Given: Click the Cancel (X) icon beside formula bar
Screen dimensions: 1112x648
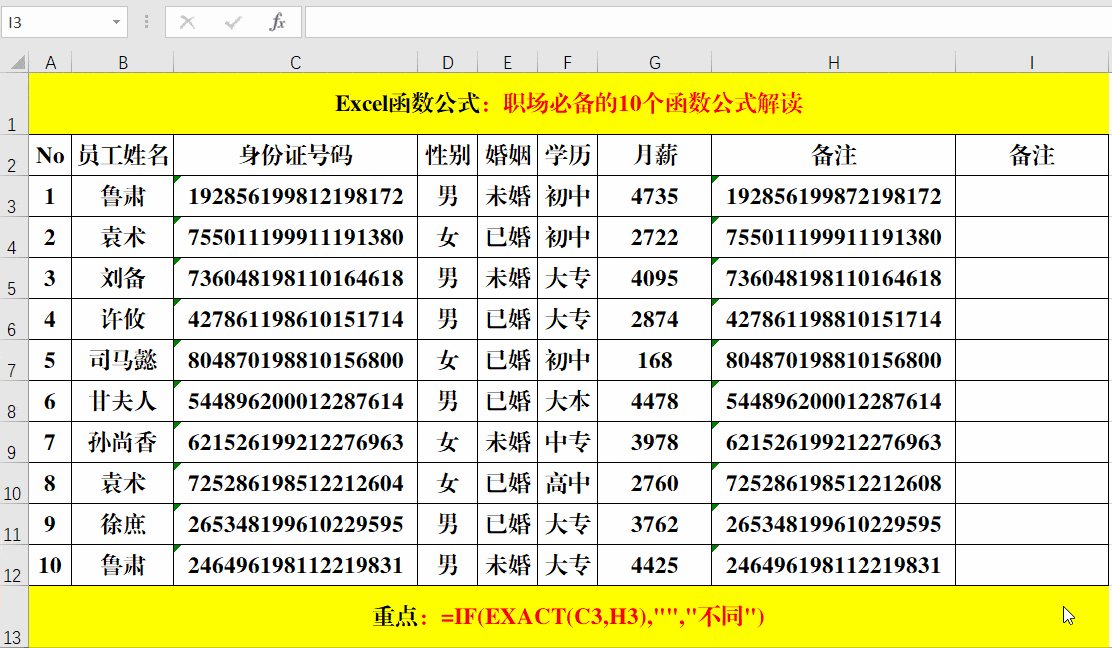Looking at the screenshot, I should [x=189, y=22].
